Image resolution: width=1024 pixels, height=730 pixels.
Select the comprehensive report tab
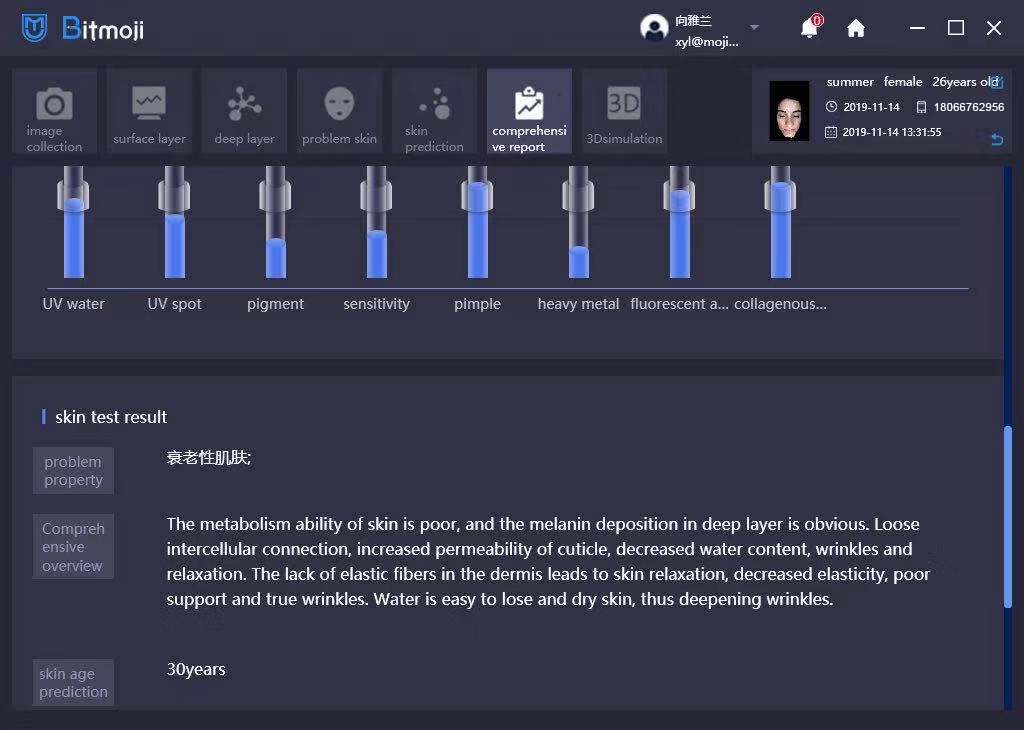pos(529,112)
